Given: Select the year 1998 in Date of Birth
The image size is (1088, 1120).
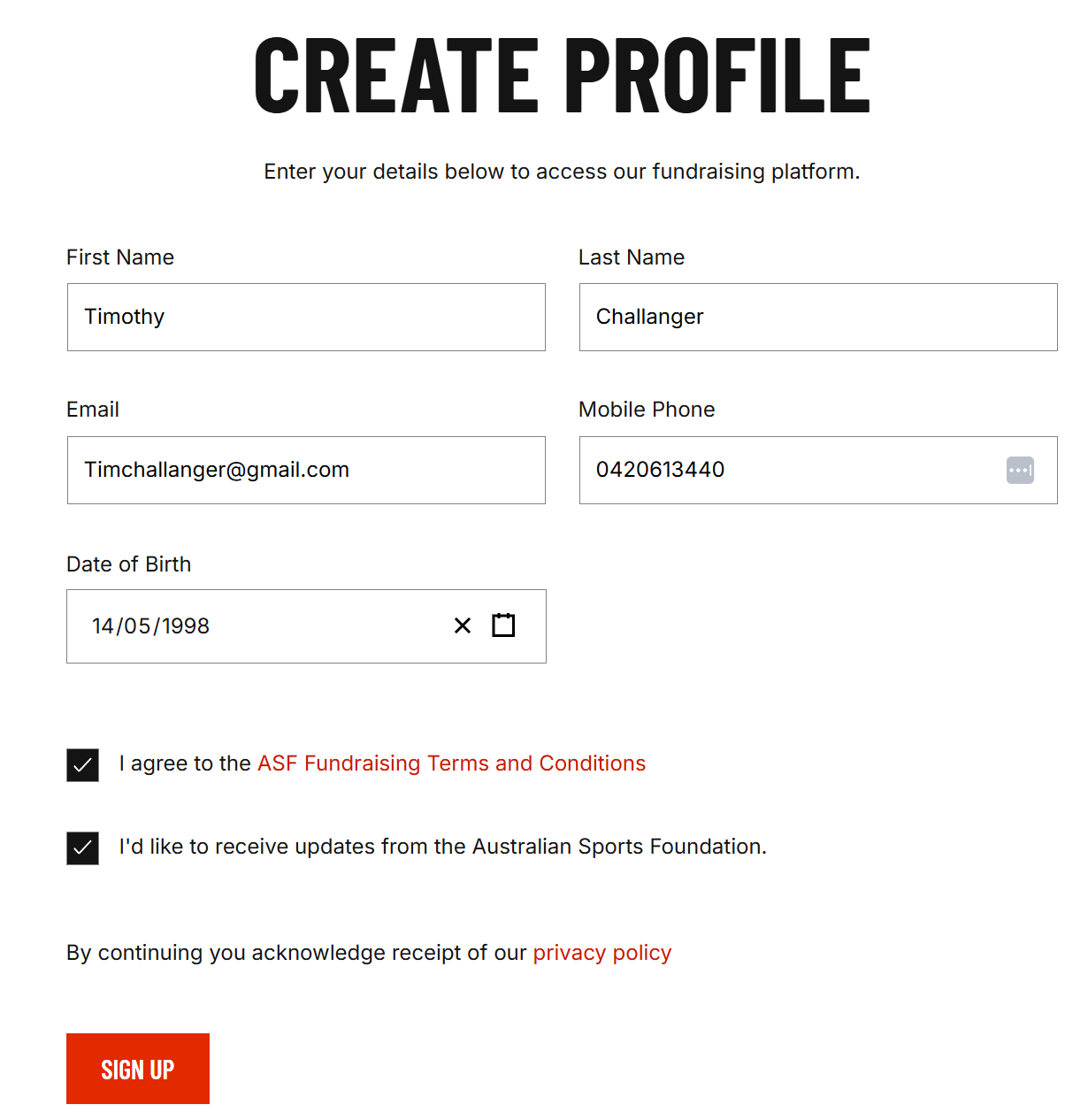Looking at the screenshot, I should [x=186, y=626].
